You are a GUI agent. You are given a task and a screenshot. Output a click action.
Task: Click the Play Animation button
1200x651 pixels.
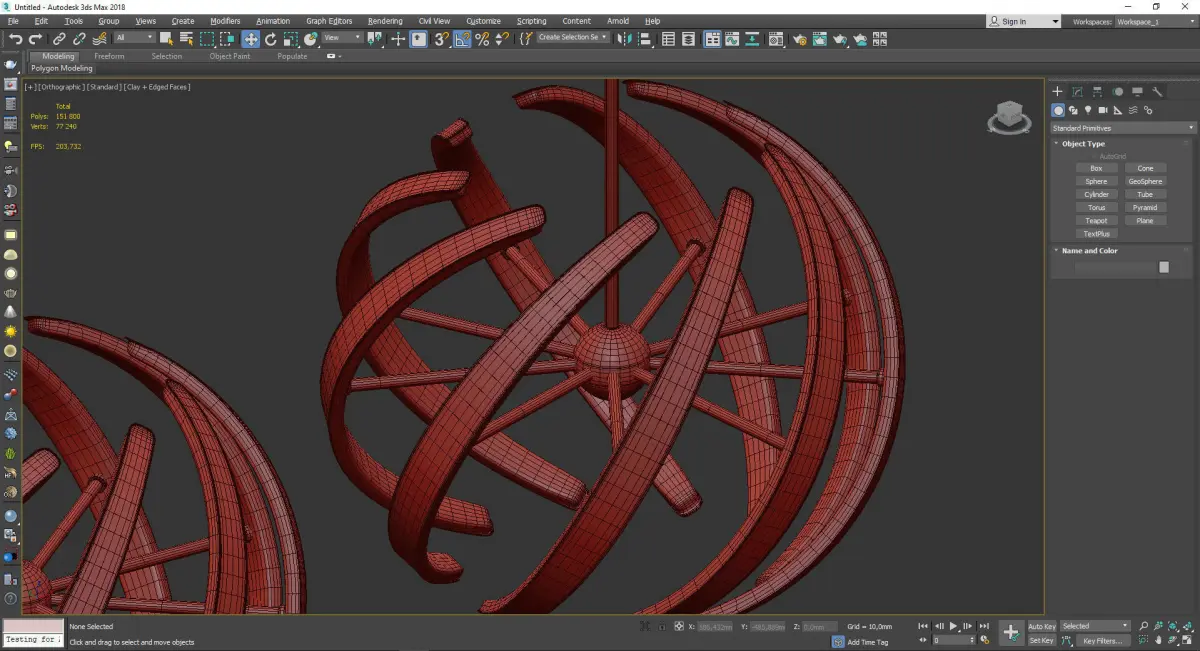coord(953,626)
